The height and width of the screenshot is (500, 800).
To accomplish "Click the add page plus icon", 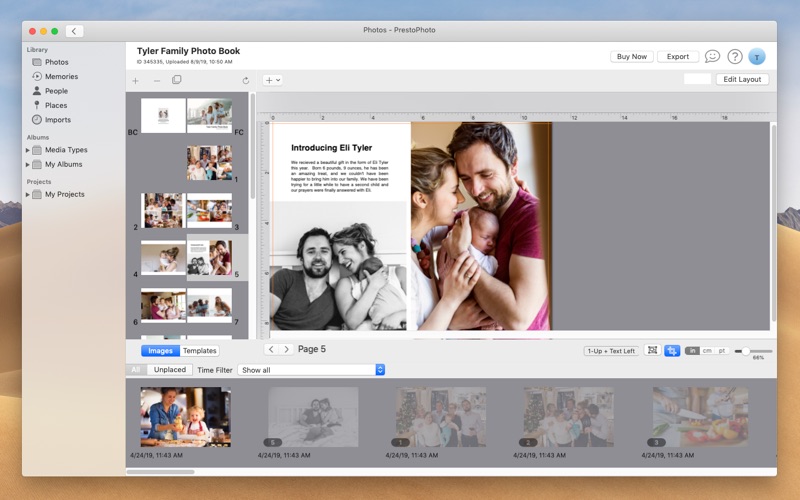I will tap(136, 80).
